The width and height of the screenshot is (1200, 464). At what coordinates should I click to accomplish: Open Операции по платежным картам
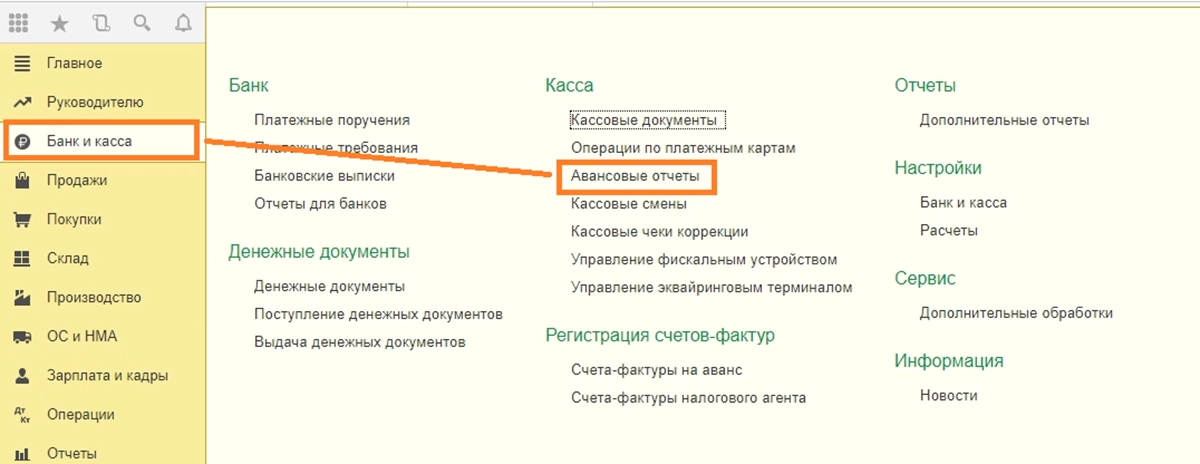pyautogui.click(x=683, y=148)
